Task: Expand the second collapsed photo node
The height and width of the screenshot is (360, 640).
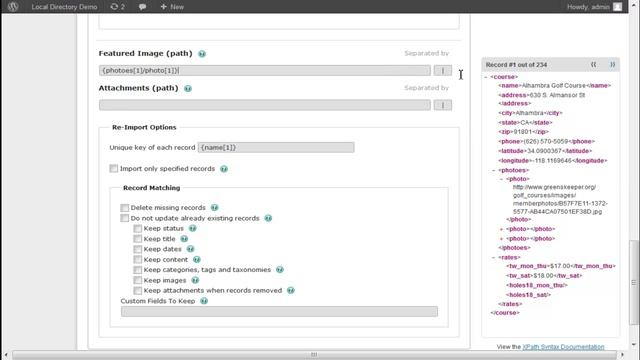Action: (501, 229)
